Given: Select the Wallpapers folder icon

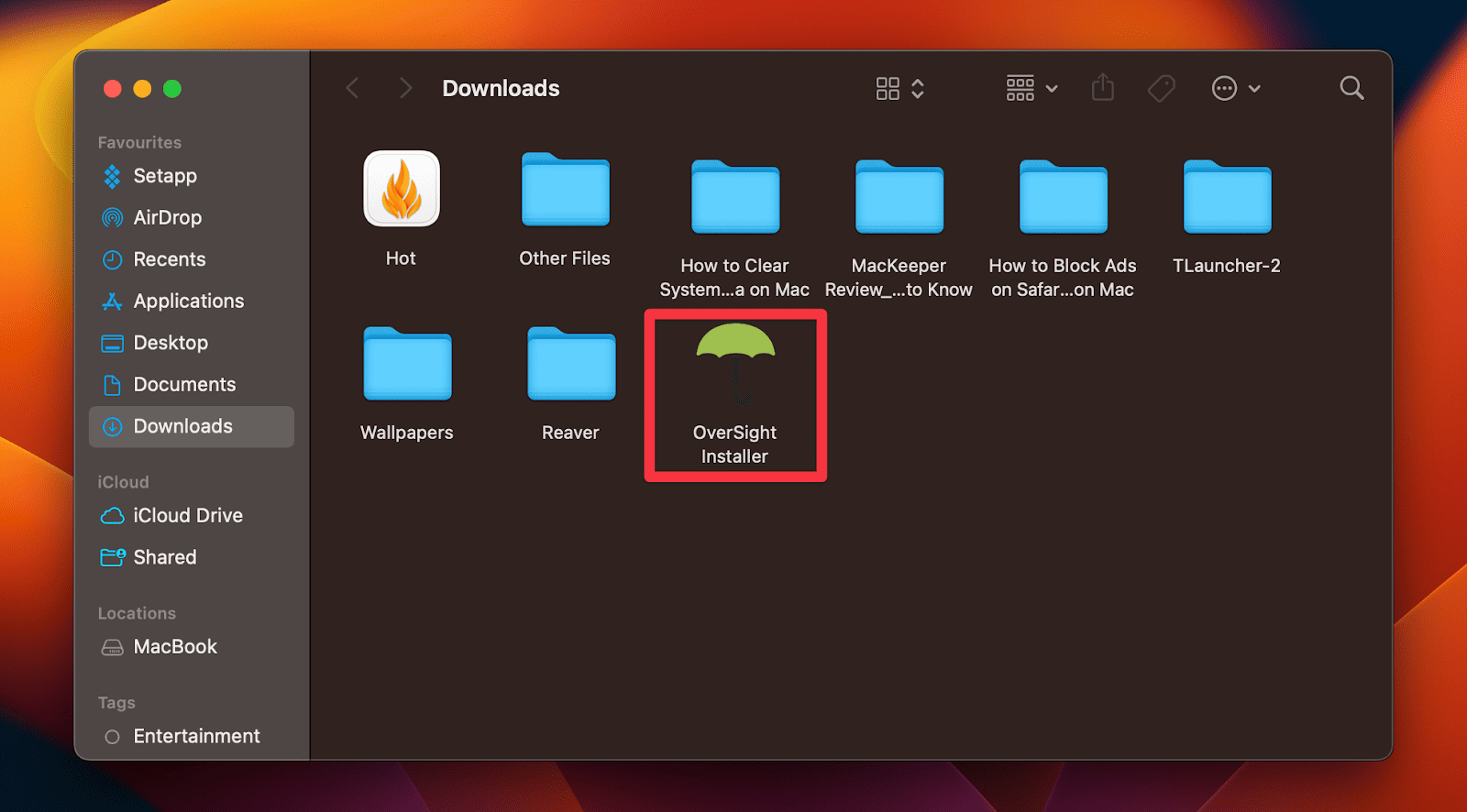Looking at the screenshot, I should click(x=407, y=363).
